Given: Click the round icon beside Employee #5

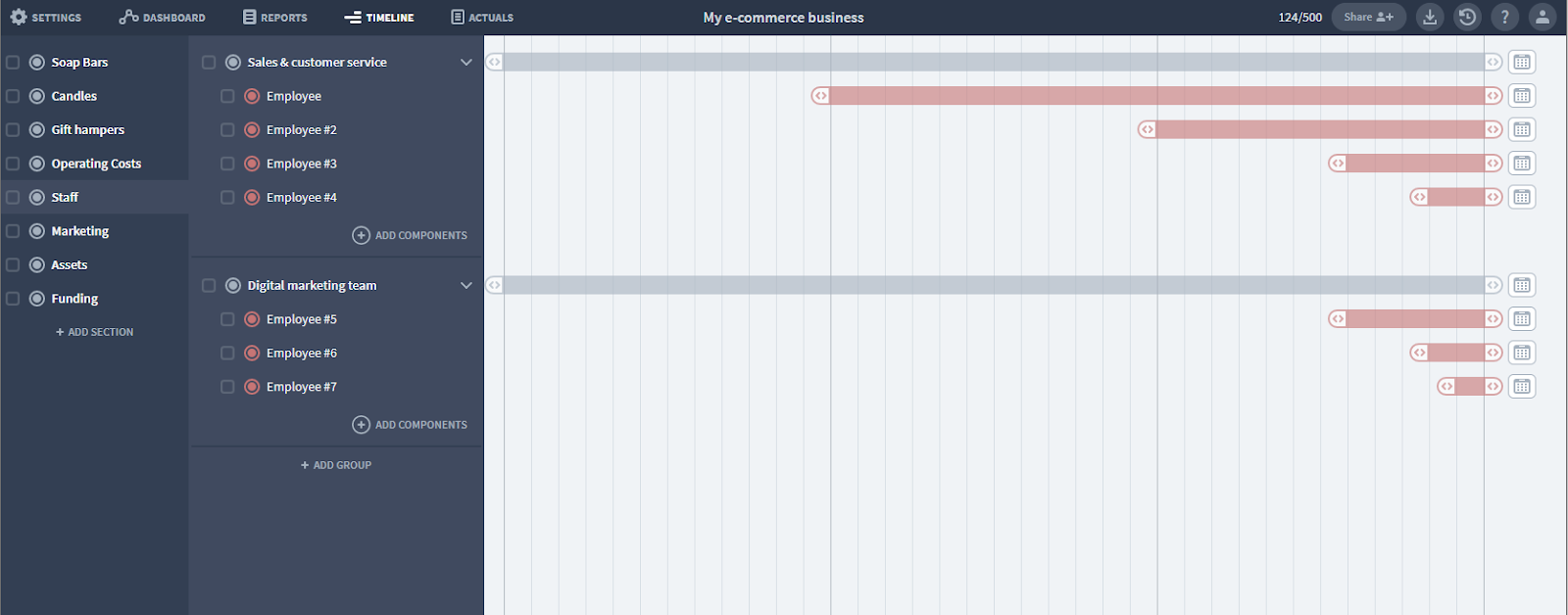Looking at the screenshot, I should (x=252, y=319).
